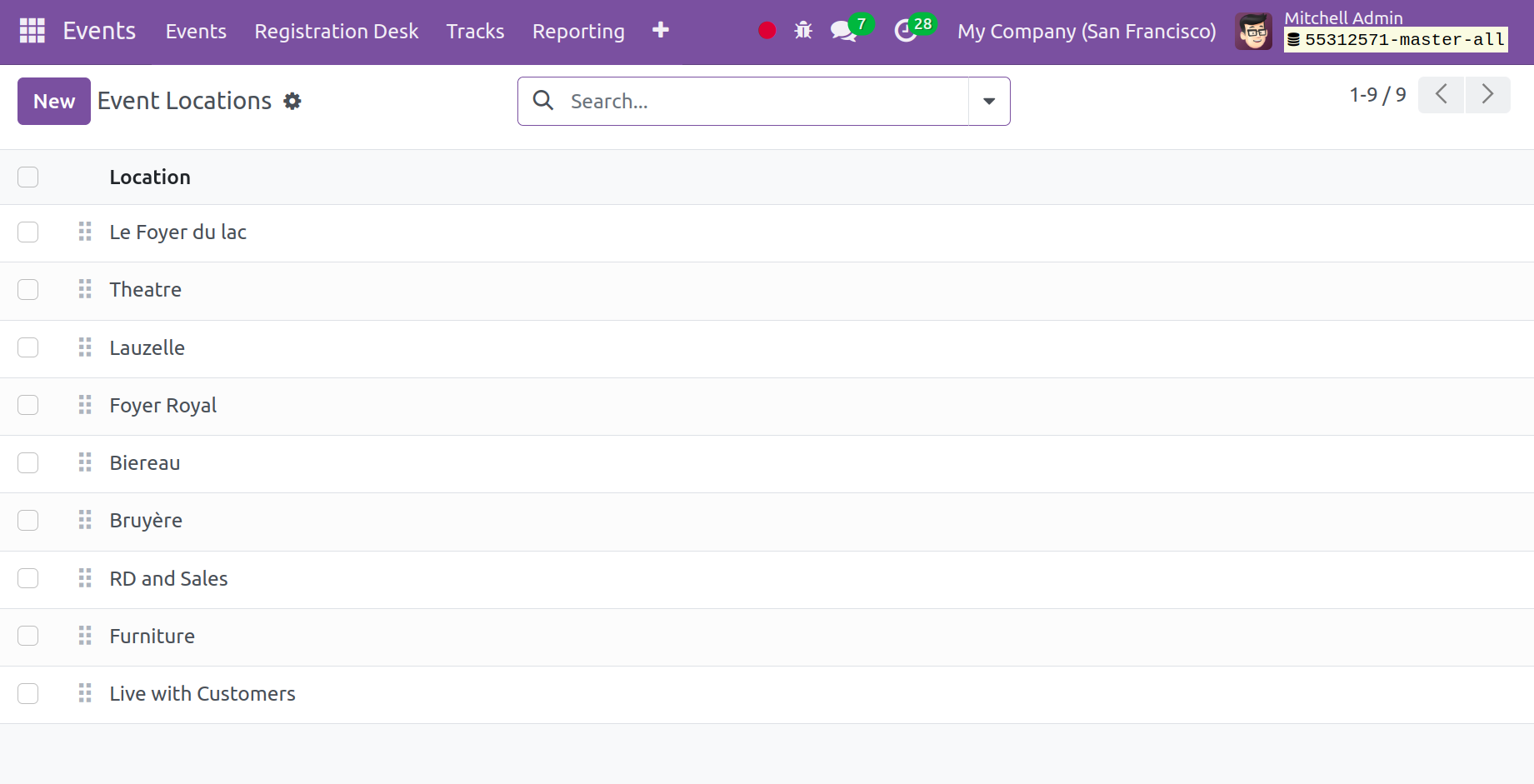Open the gear actions icon beside Event Locations

pyautogui.click(x=292, y=101)
